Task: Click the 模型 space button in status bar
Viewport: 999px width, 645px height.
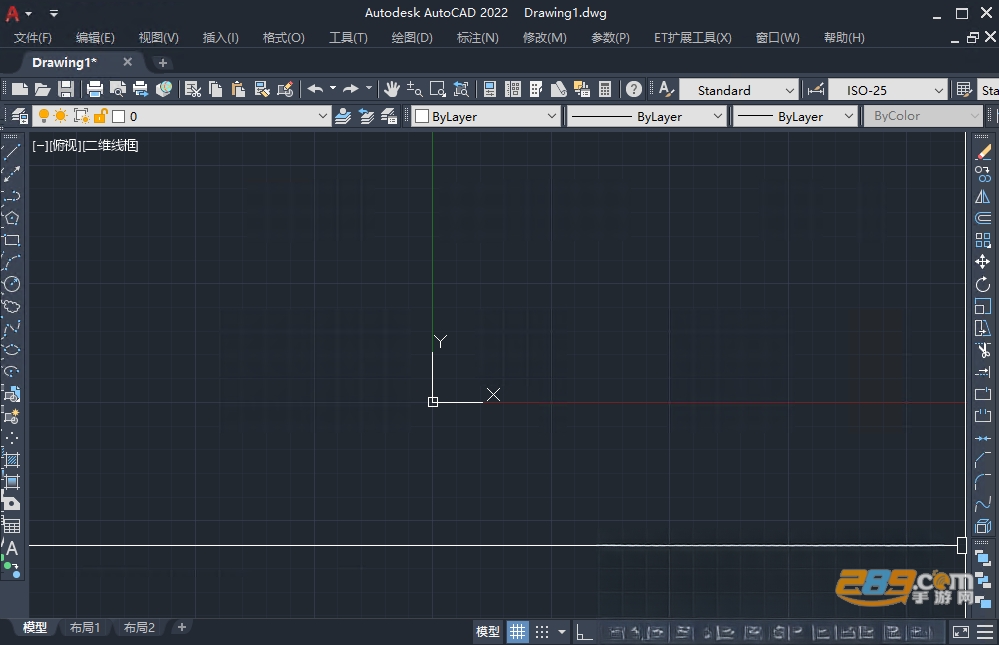Action: [487, 632]
